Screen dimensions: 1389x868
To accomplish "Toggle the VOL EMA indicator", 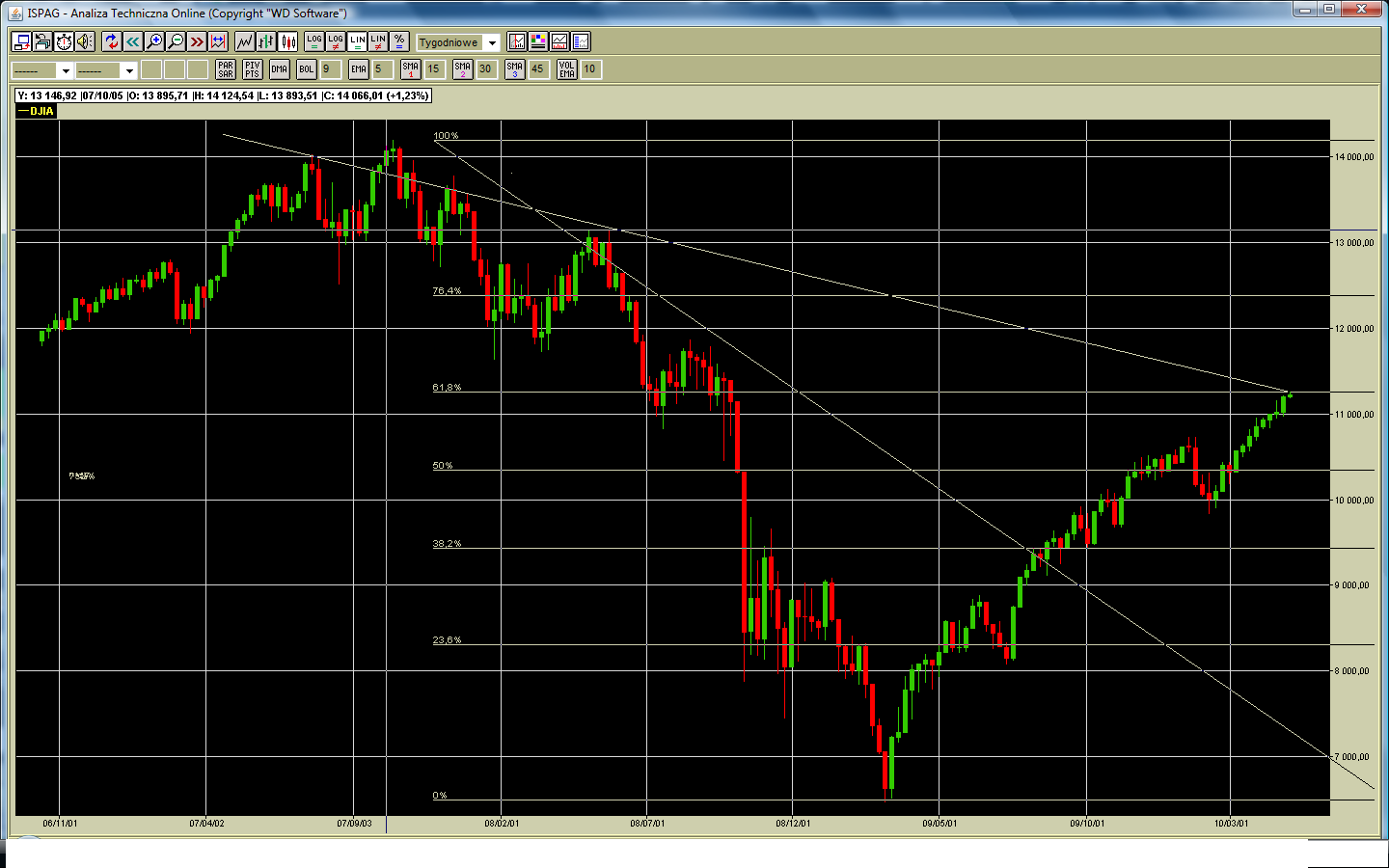I will tap(567, 69).
